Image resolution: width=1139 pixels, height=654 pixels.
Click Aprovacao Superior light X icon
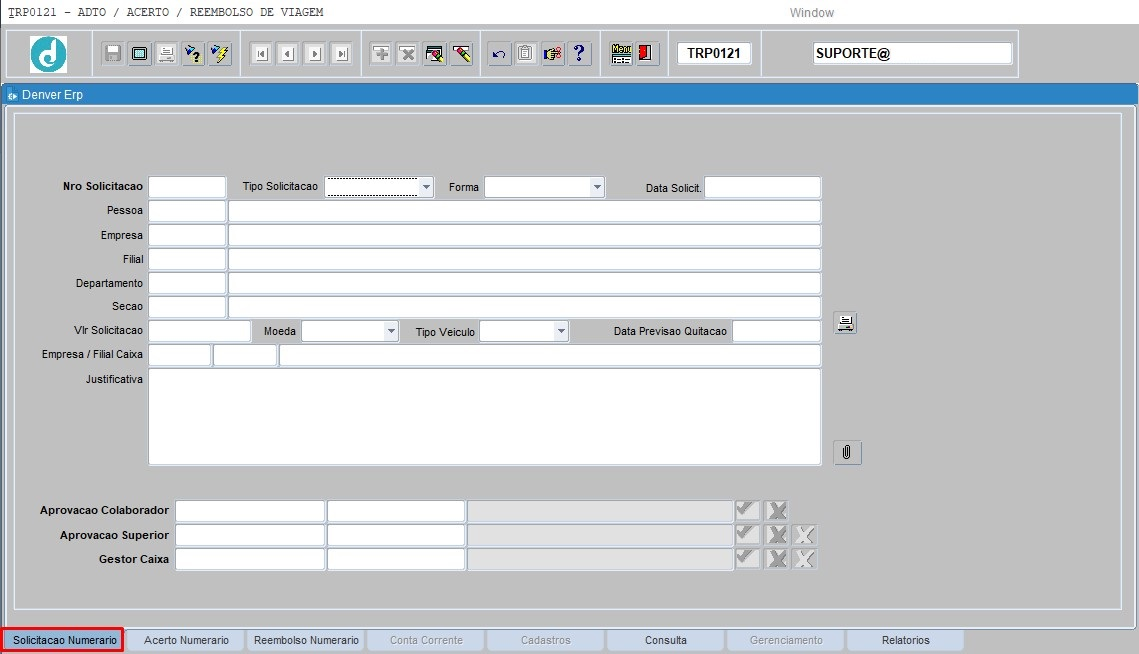(804, 535)
